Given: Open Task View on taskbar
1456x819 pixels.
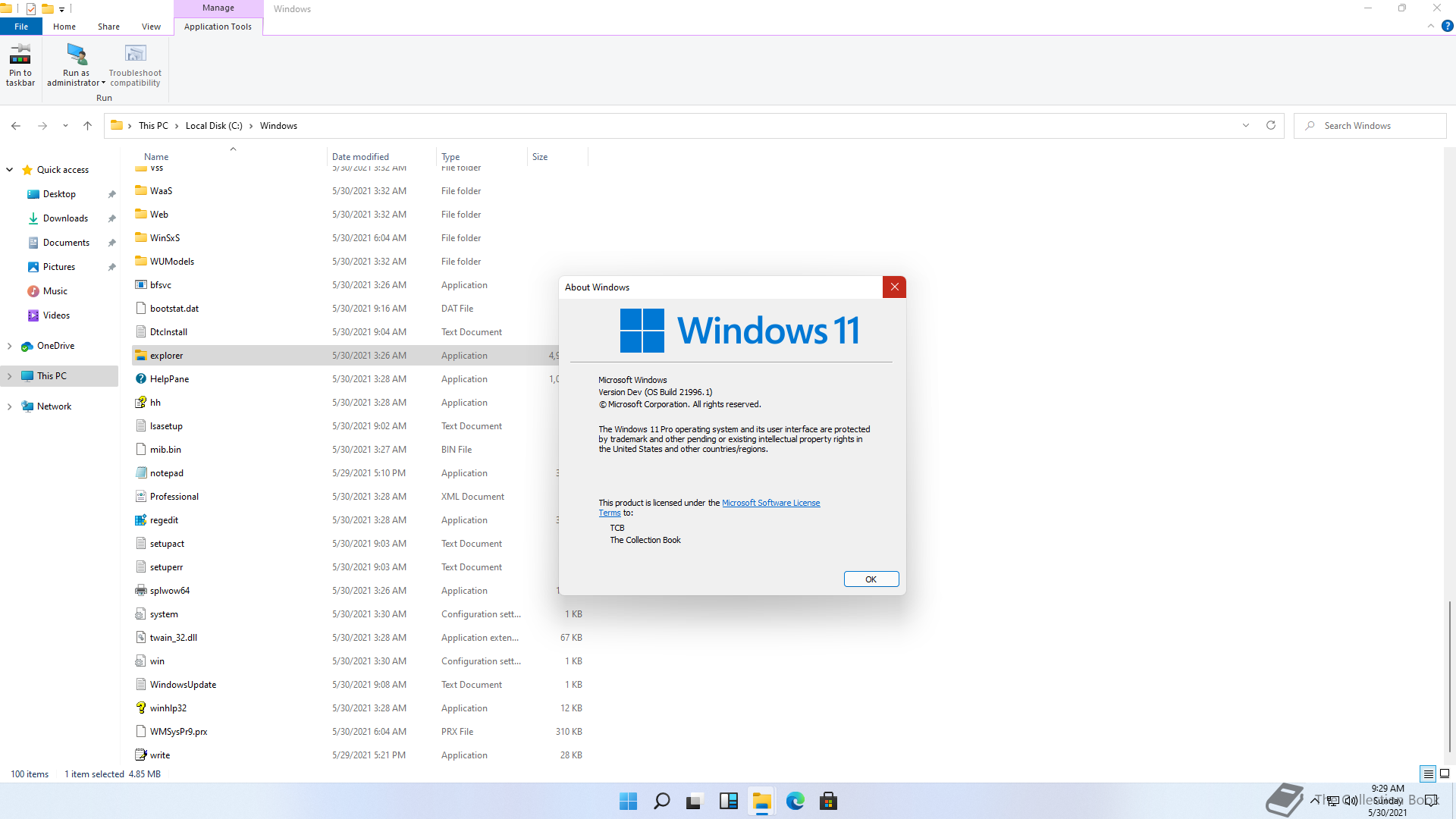Looking at the screenshot, I should point(695,801).
